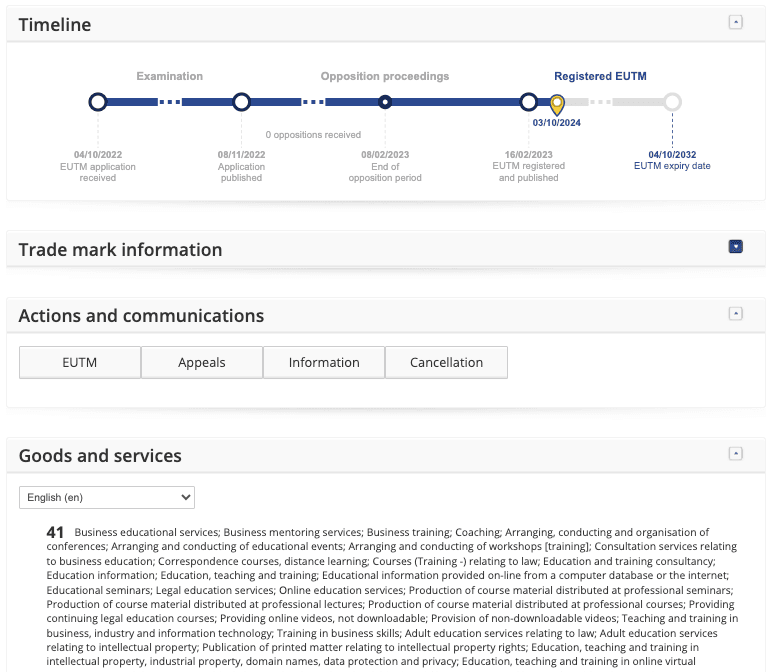Select the EUTM application received marker
This screenshot has height=672, width=776.
98,102
